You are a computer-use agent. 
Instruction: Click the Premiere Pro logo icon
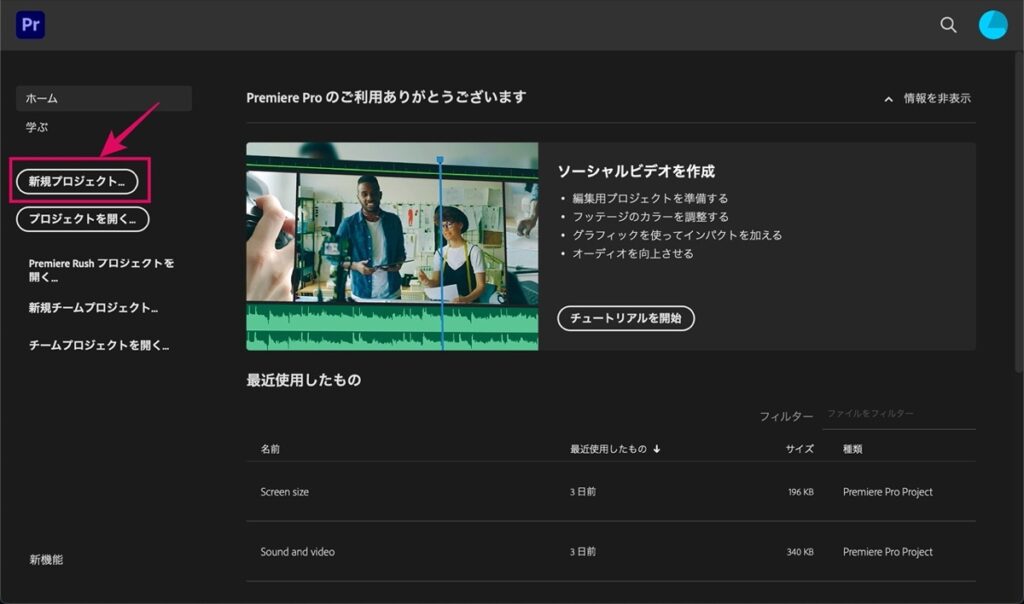coord(31,25)
